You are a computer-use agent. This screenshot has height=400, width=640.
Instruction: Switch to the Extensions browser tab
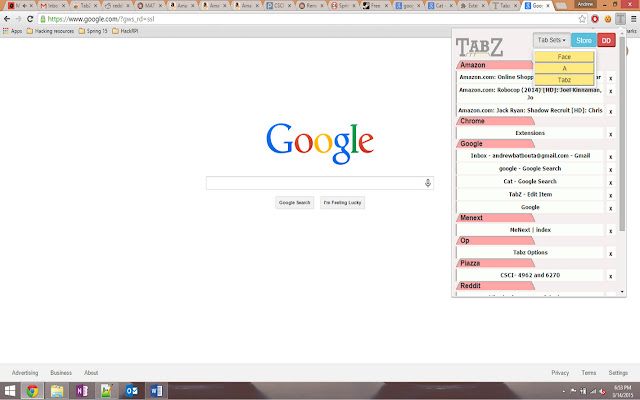click(473, 6)
